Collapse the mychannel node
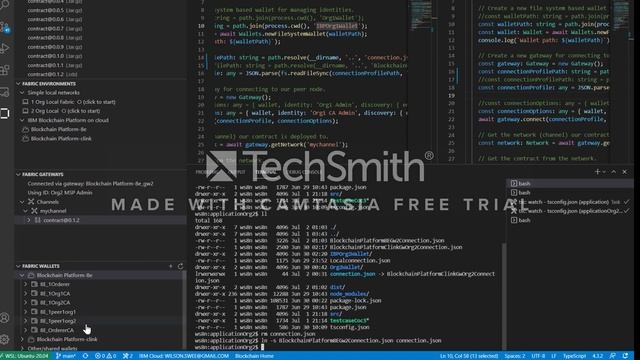This screenshot has height=360, width=640. pyautogui.click(x=25, y=211)
